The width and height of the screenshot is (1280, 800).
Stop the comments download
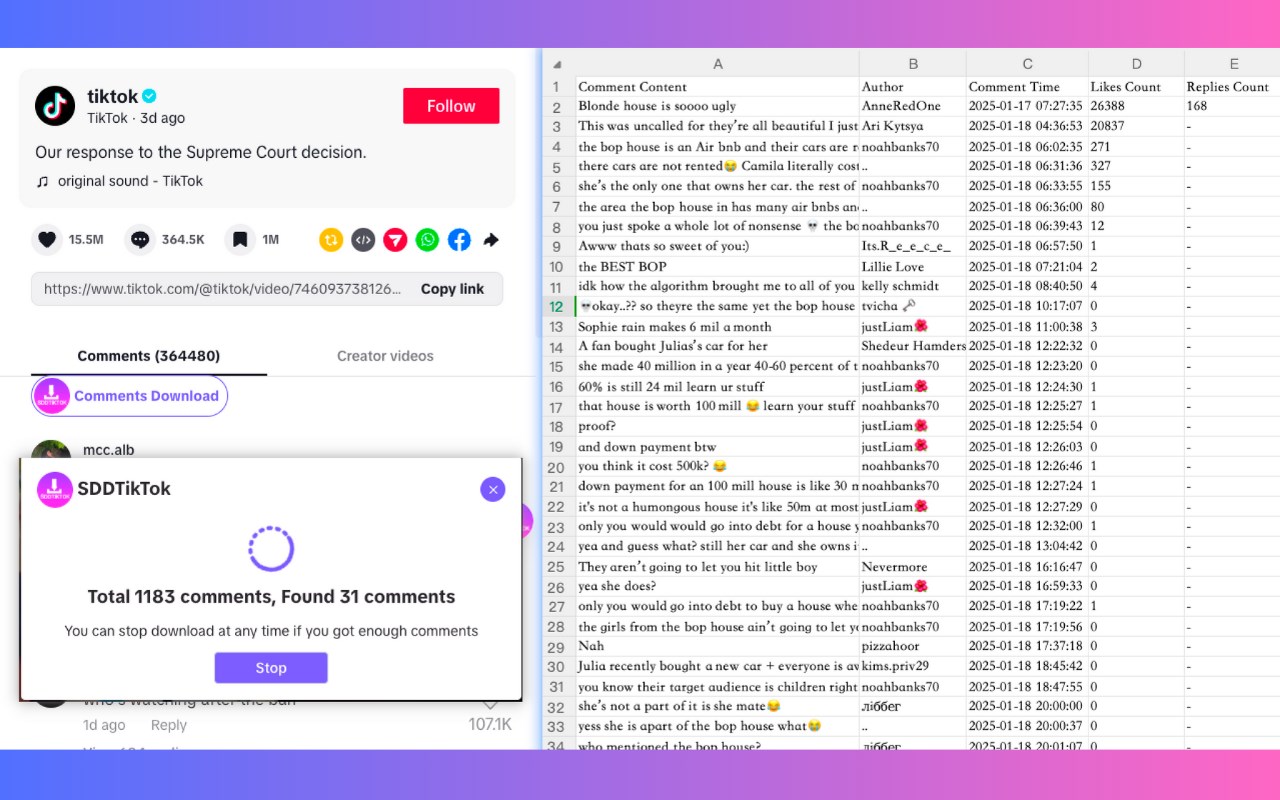click(271, 668)
